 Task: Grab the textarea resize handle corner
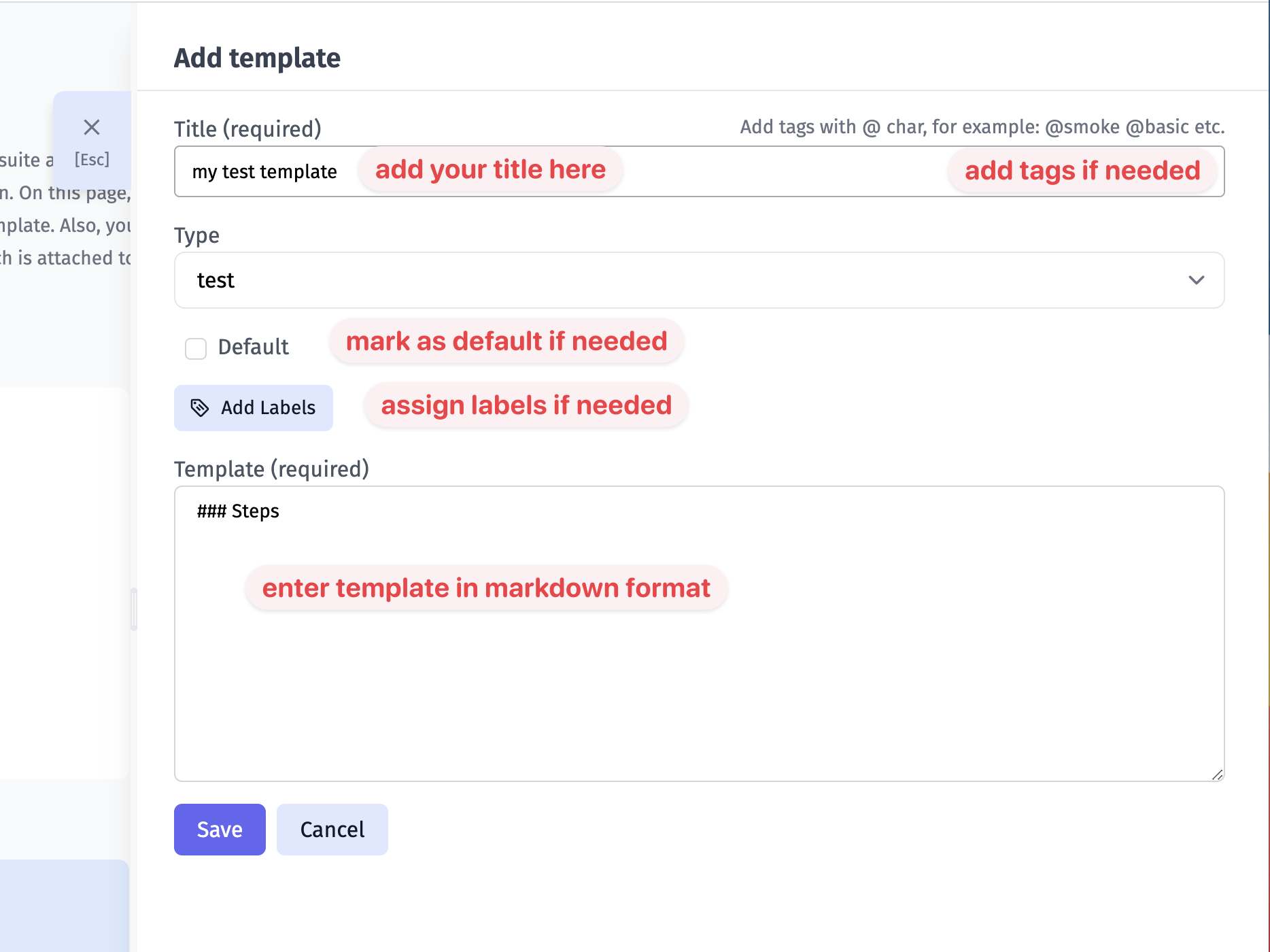1217,775
